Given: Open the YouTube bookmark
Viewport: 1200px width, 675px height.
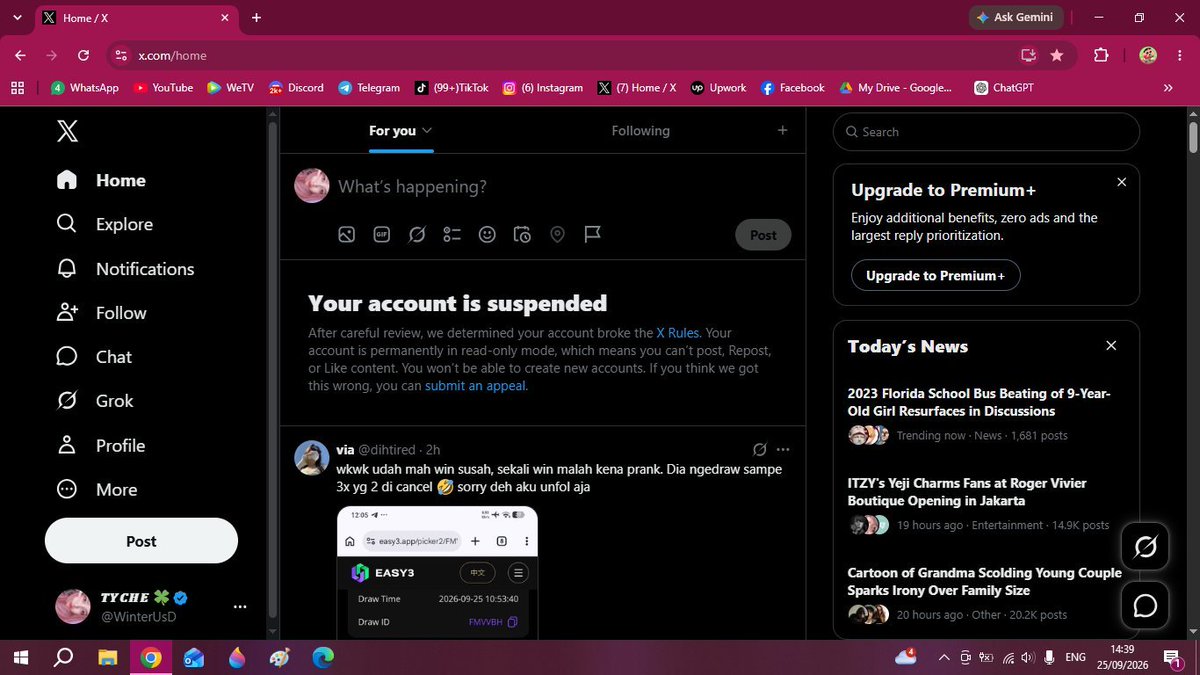Looking at the screenshot, I should (x=163, y=88).
